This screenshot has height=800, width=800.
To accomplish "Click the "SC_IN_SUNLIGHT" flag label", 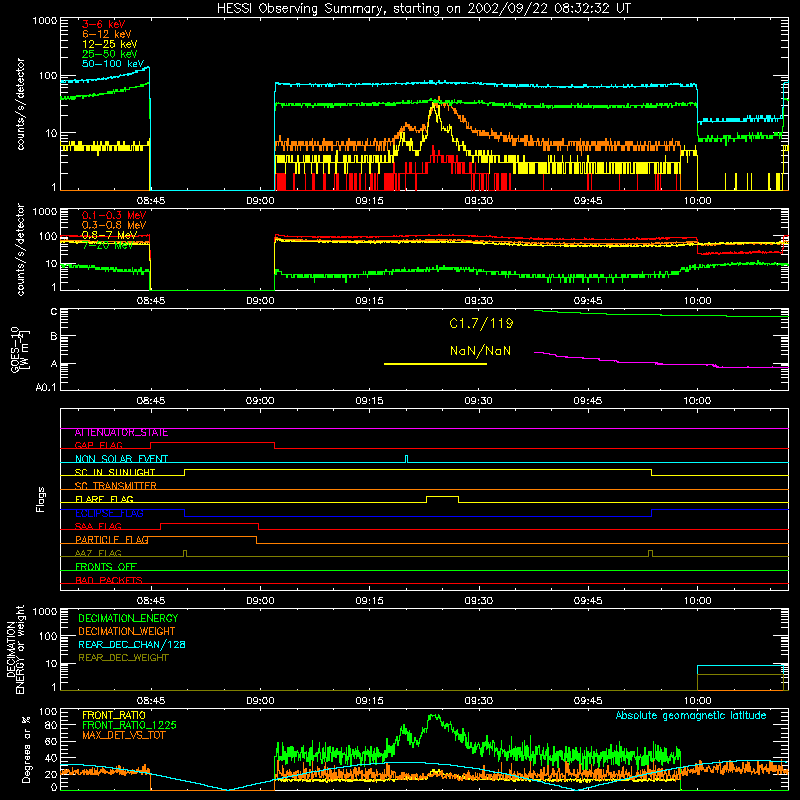I will click(x=115, y=472).
